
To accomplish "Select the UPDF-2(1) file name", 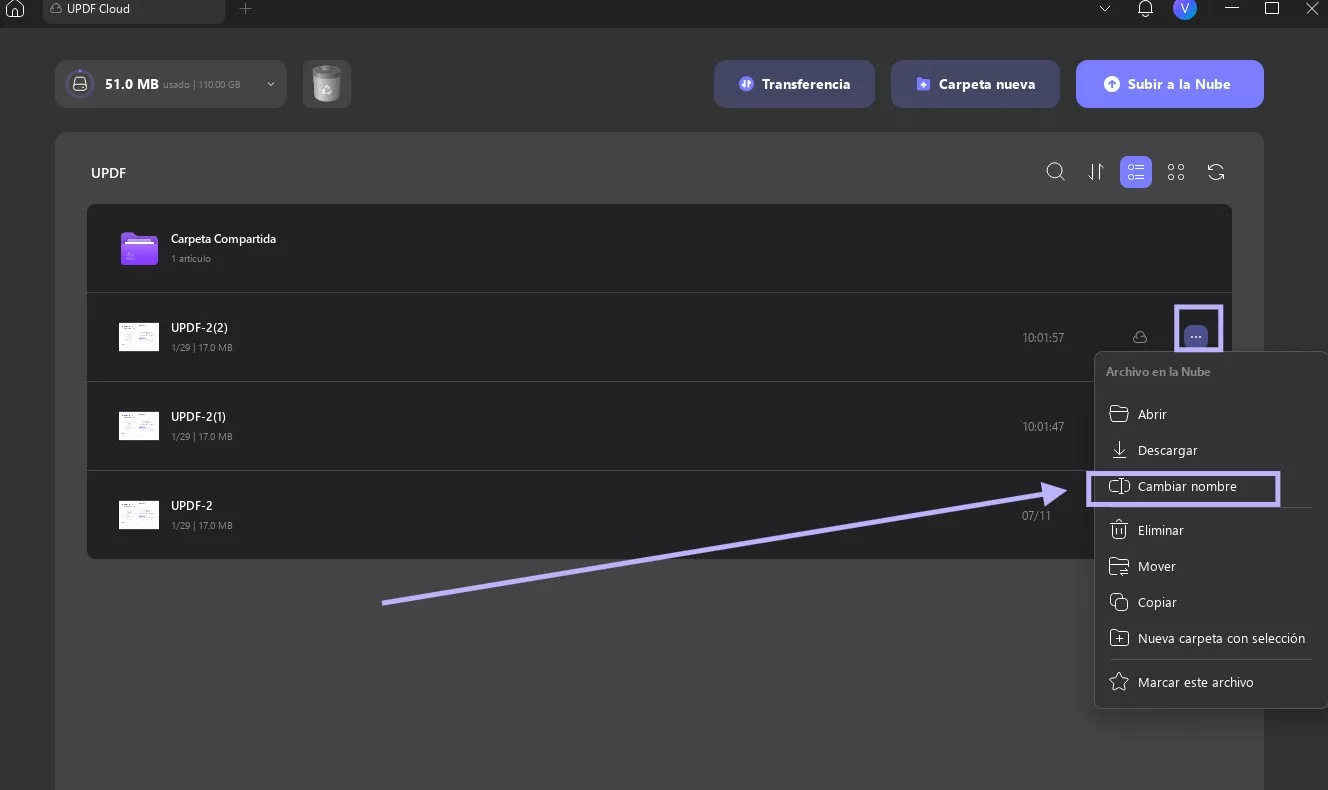I will (x=198, y=417).
